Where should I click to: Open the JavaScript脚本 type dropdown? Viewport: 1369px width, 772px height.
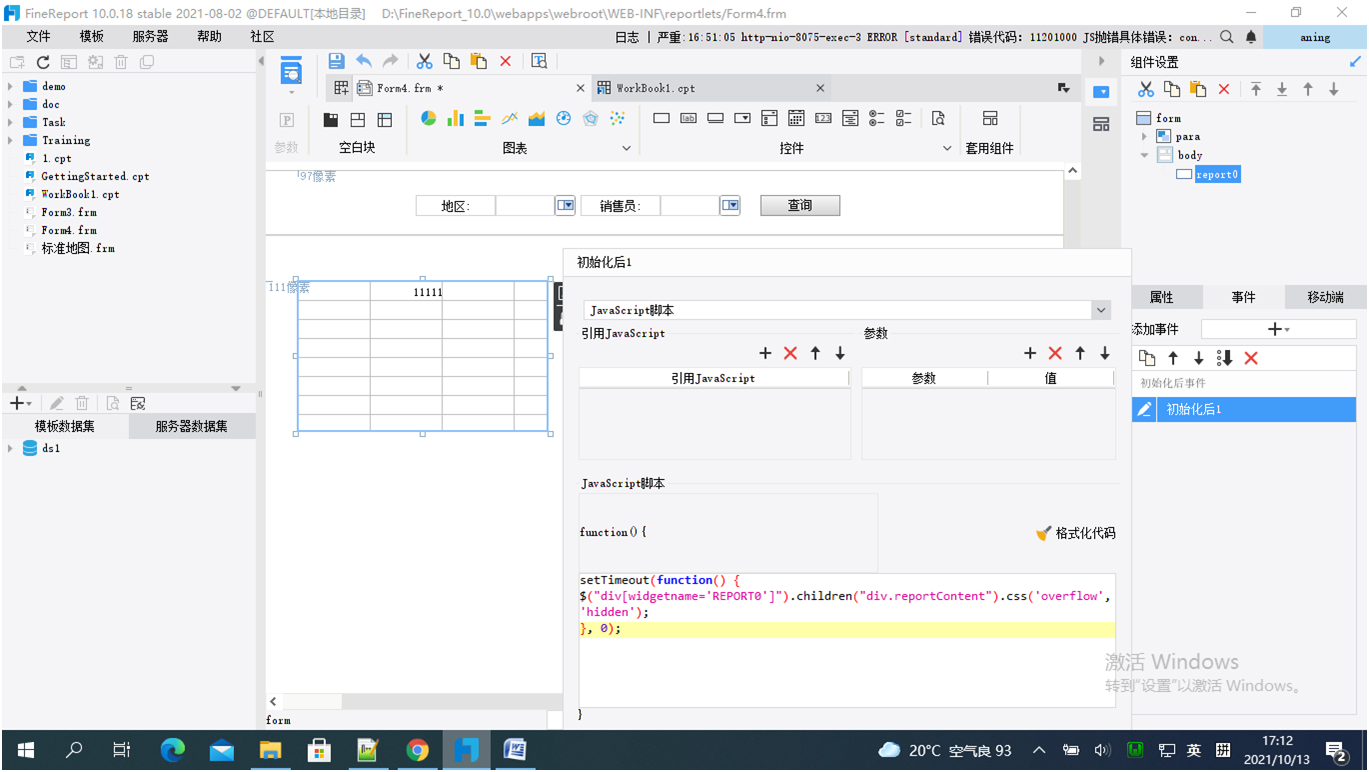(1101, 310)
